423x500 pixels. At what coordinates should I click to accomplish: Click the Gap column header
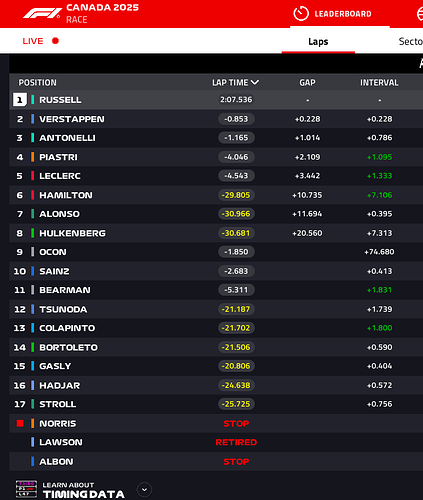(x=307, y=82)
